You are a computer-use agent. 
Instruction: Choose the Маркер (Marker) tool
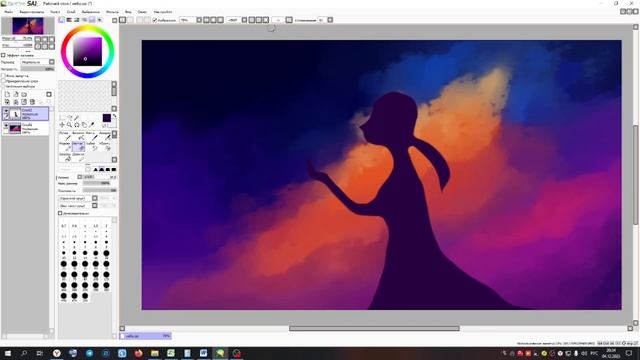click(65, 146)
